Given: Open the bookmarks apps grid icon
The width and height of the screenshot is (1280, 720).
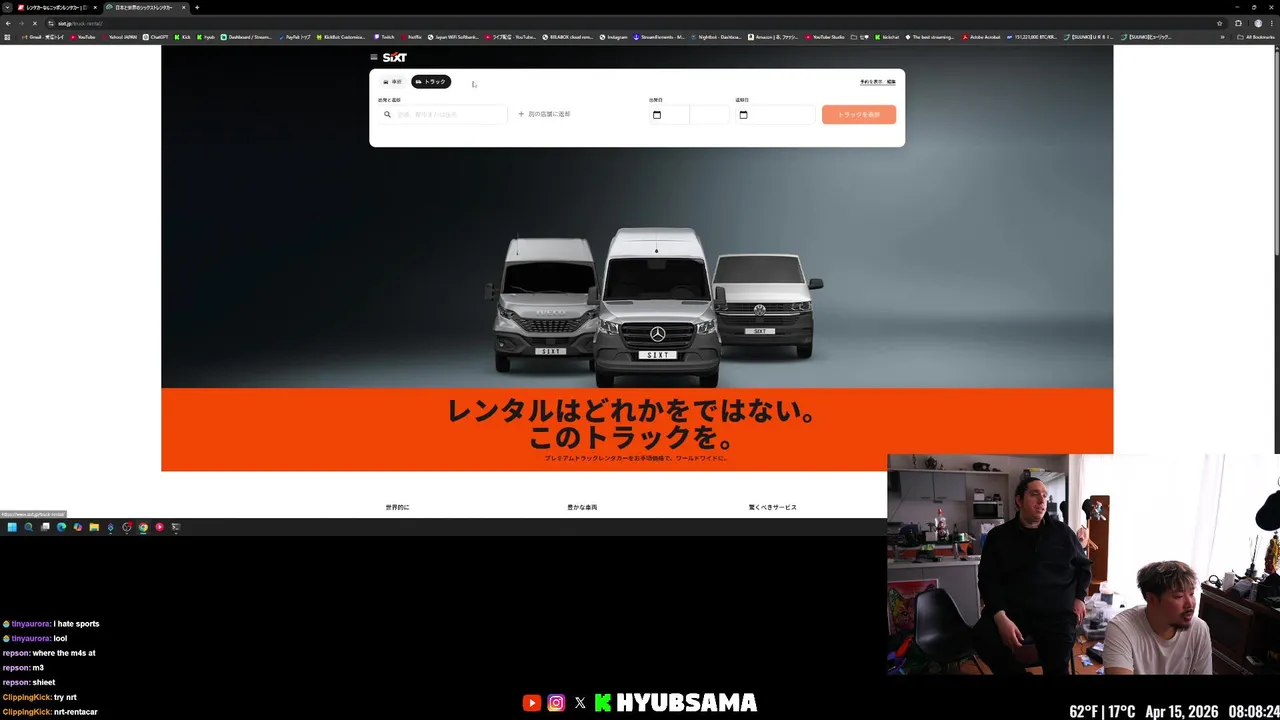Looking at the screenshot, I should coord(7,37).
